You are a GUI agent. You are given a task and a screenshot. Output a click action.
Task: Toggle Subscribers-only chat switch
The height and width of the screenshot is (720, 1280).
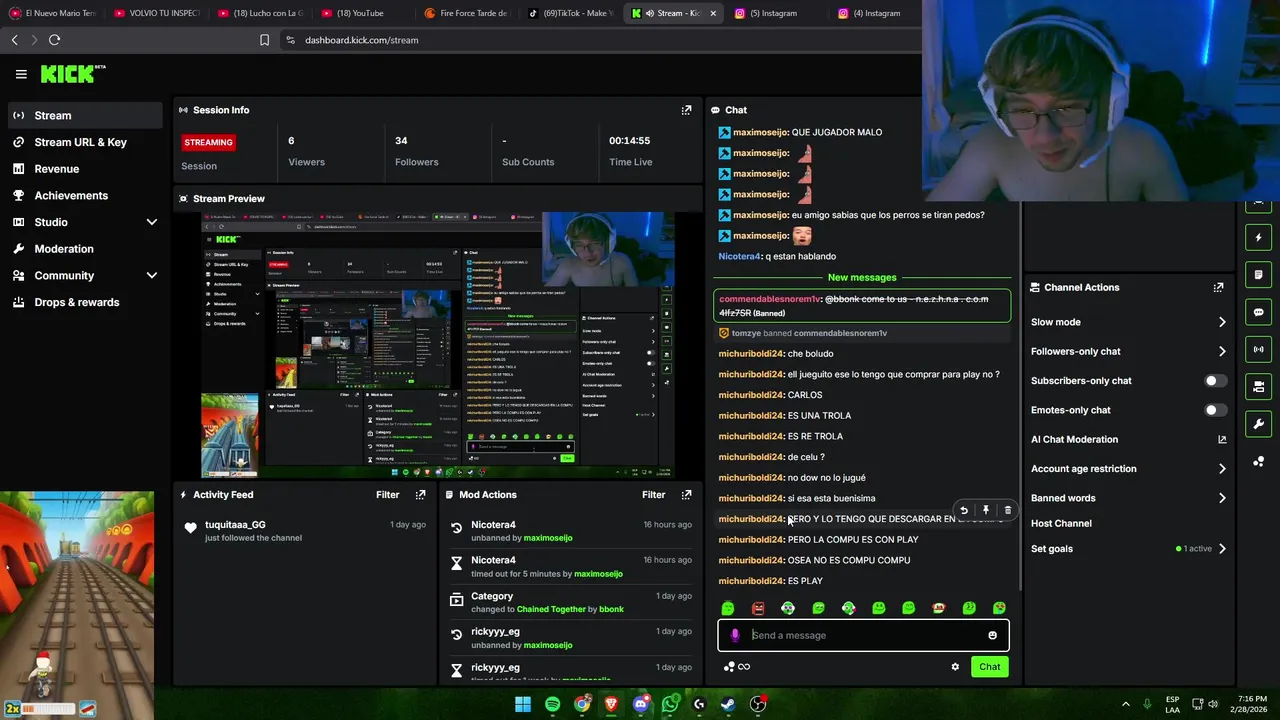(x=1215, y=381)
